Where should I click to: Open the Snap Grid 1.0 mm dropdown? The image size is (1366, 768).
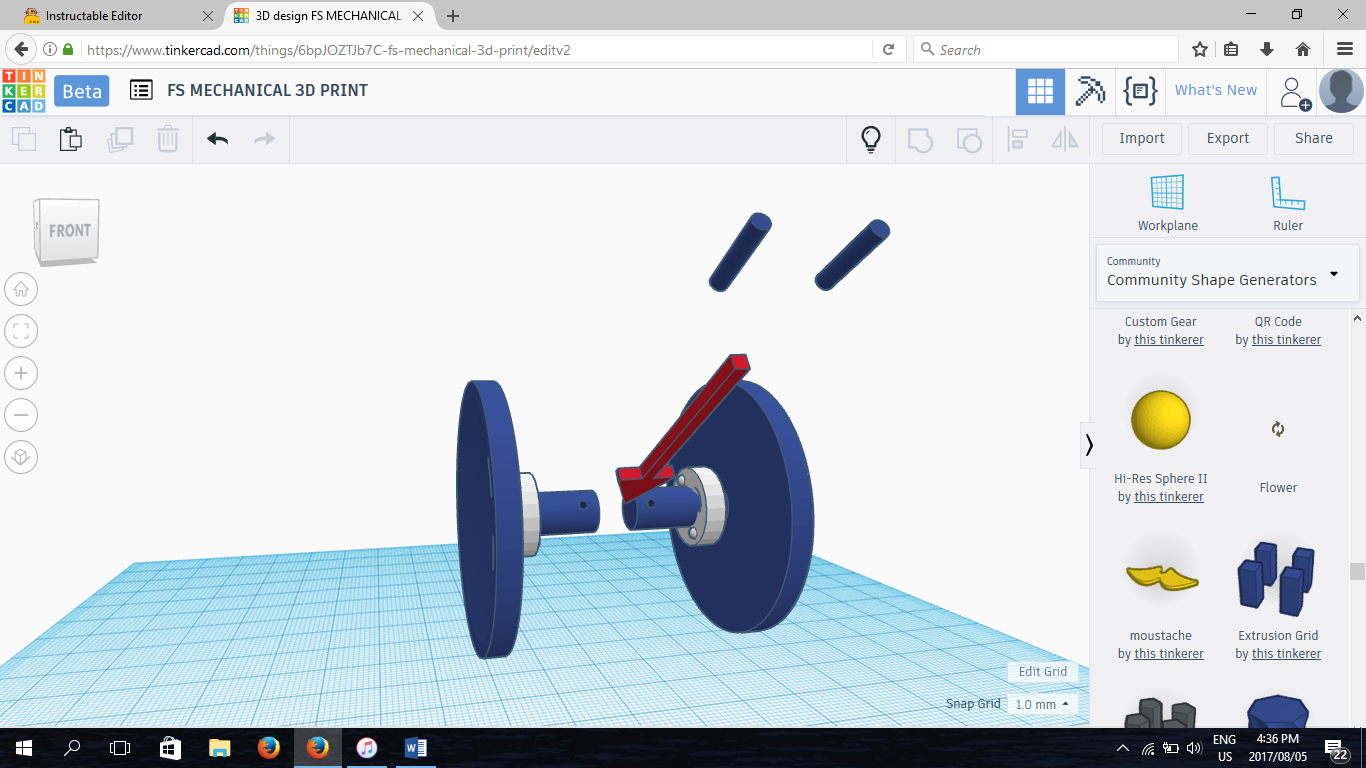pyautogui.click(x=1041, y=704)
